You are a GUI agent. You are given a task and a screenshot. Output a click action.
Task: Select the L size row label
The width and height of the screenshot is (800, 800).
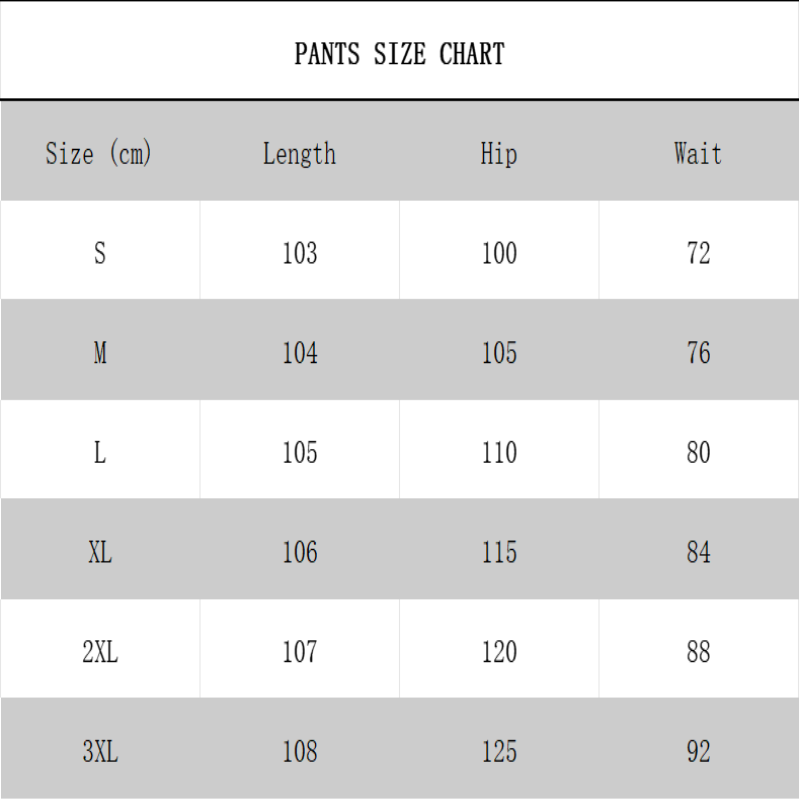(x=100, y=453)
